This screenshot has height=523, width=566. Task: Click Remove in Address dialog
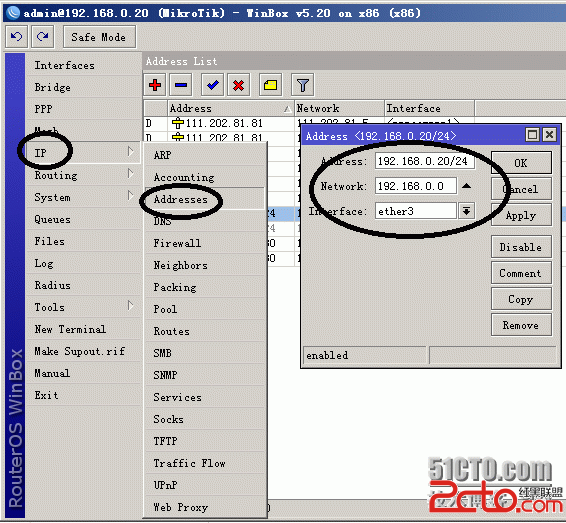coord(521,325)
